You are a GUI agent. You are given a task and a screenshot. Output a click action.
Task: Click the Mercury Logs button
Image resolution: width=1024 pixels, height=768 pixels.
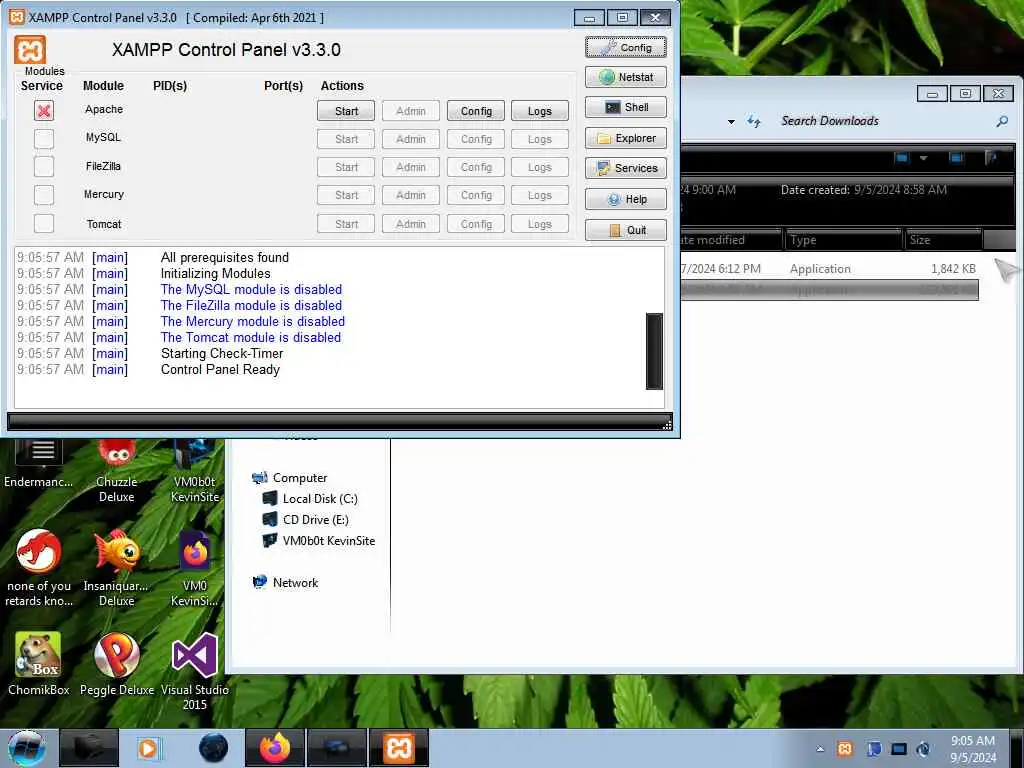pos(539,195)
